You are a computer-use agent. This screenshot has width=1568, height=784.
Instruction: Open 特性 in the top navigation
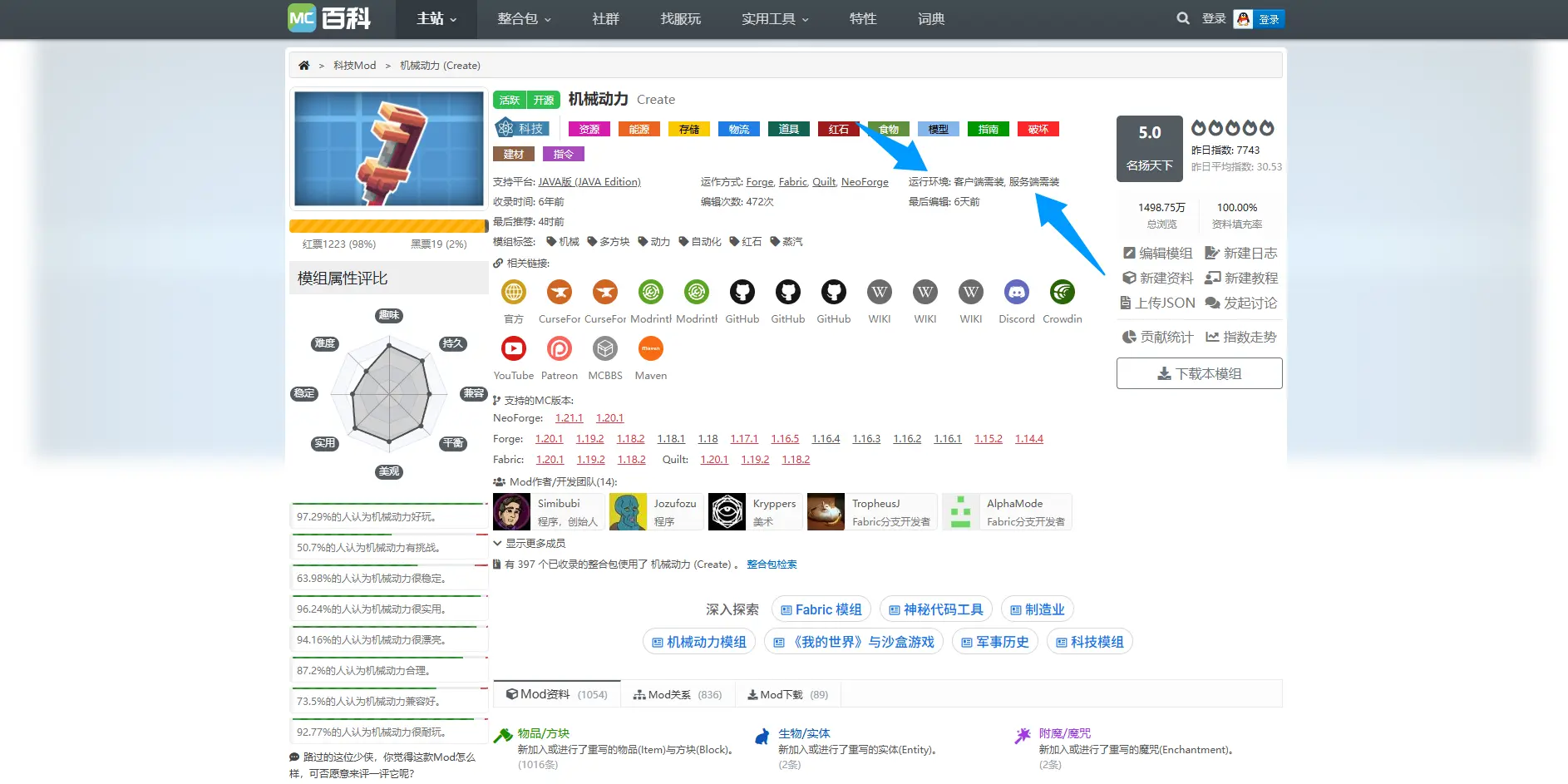point(863,19)
